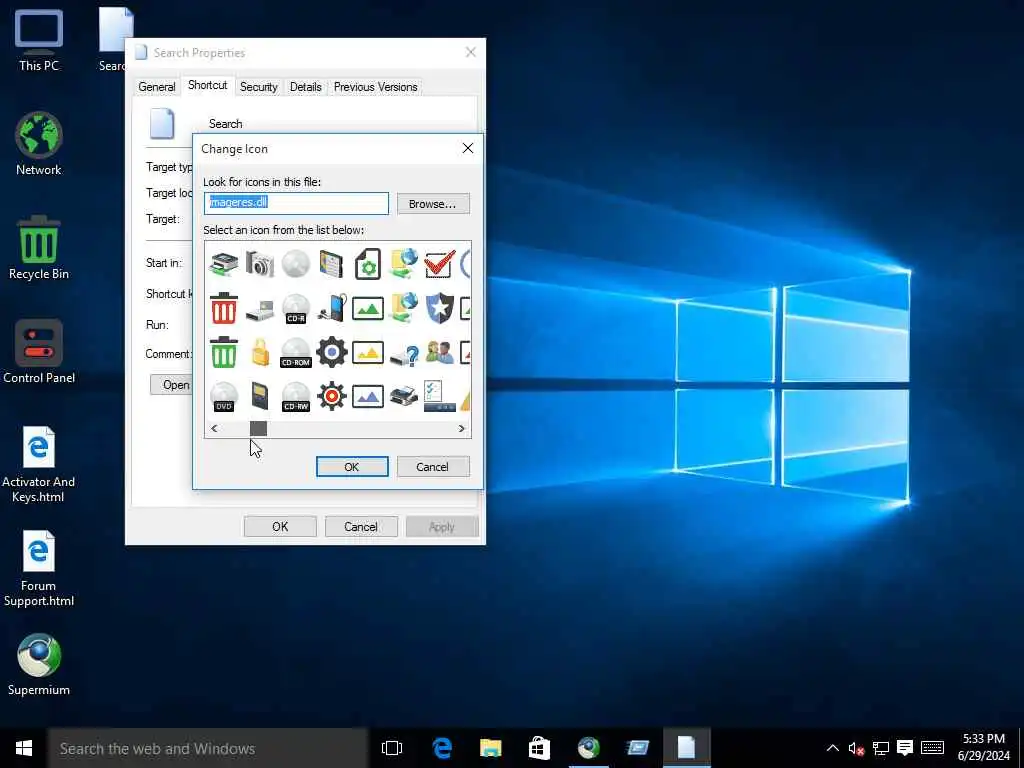
Task: Select the yellow mountain picture icon
Action: [368, 353]
